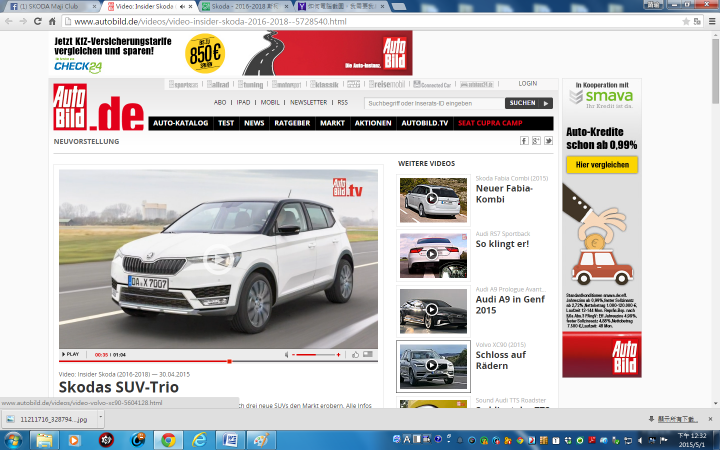Viewport: 720px width, 450px height.
Task: Open dropdown arrow next to downloaded jpg
Action: (x=101, y=418)
